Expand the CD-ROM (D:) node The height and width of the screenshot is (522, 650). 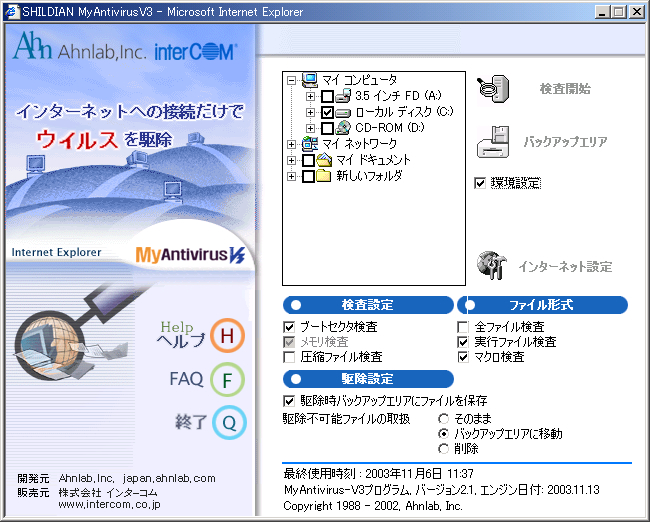pyautogui.click(x=310, y=128)
